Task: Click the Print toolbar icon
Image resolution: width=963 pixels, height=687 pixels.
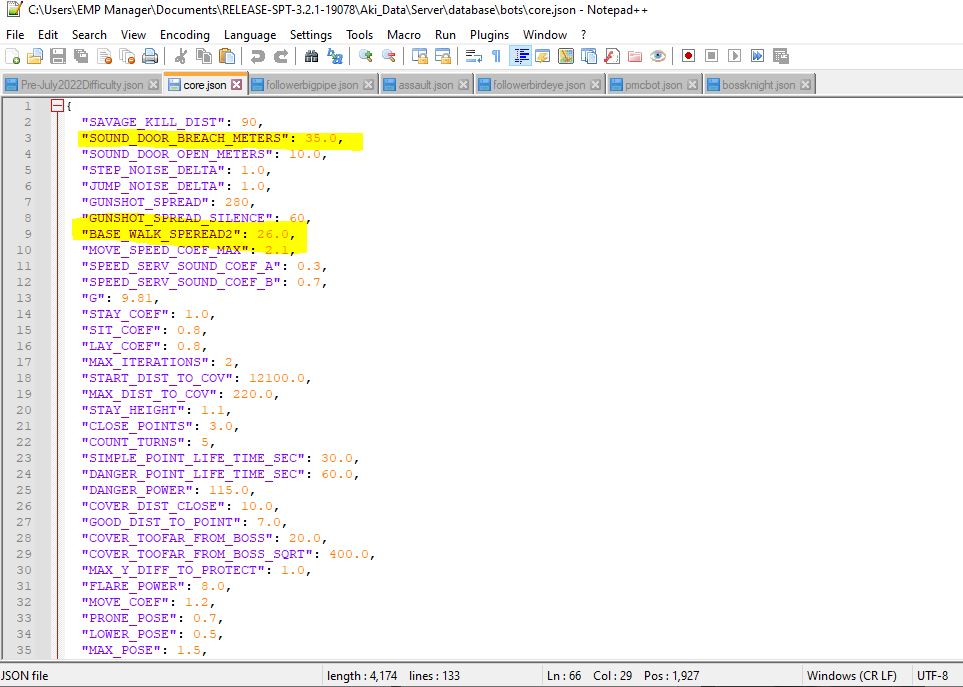Action: pyautogui.click(x=150, y=56)
